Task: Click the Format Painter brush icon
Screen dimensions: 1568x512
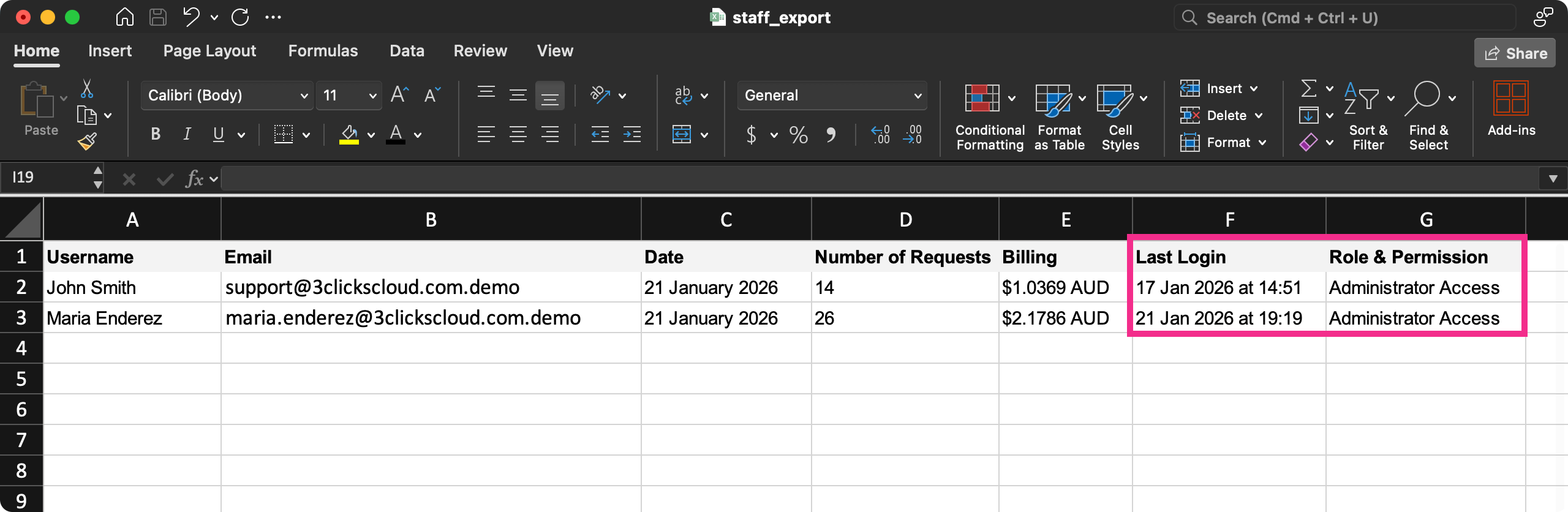Action: coord(87,142)
